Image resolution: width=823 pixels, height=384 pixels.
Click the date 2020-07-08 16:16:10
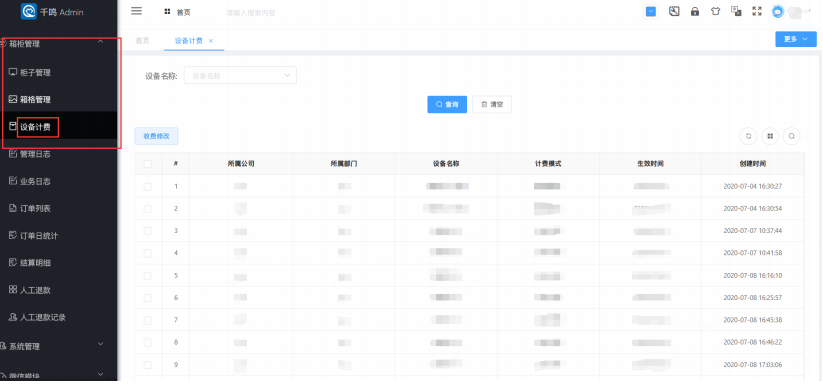[x=753, y=275]
